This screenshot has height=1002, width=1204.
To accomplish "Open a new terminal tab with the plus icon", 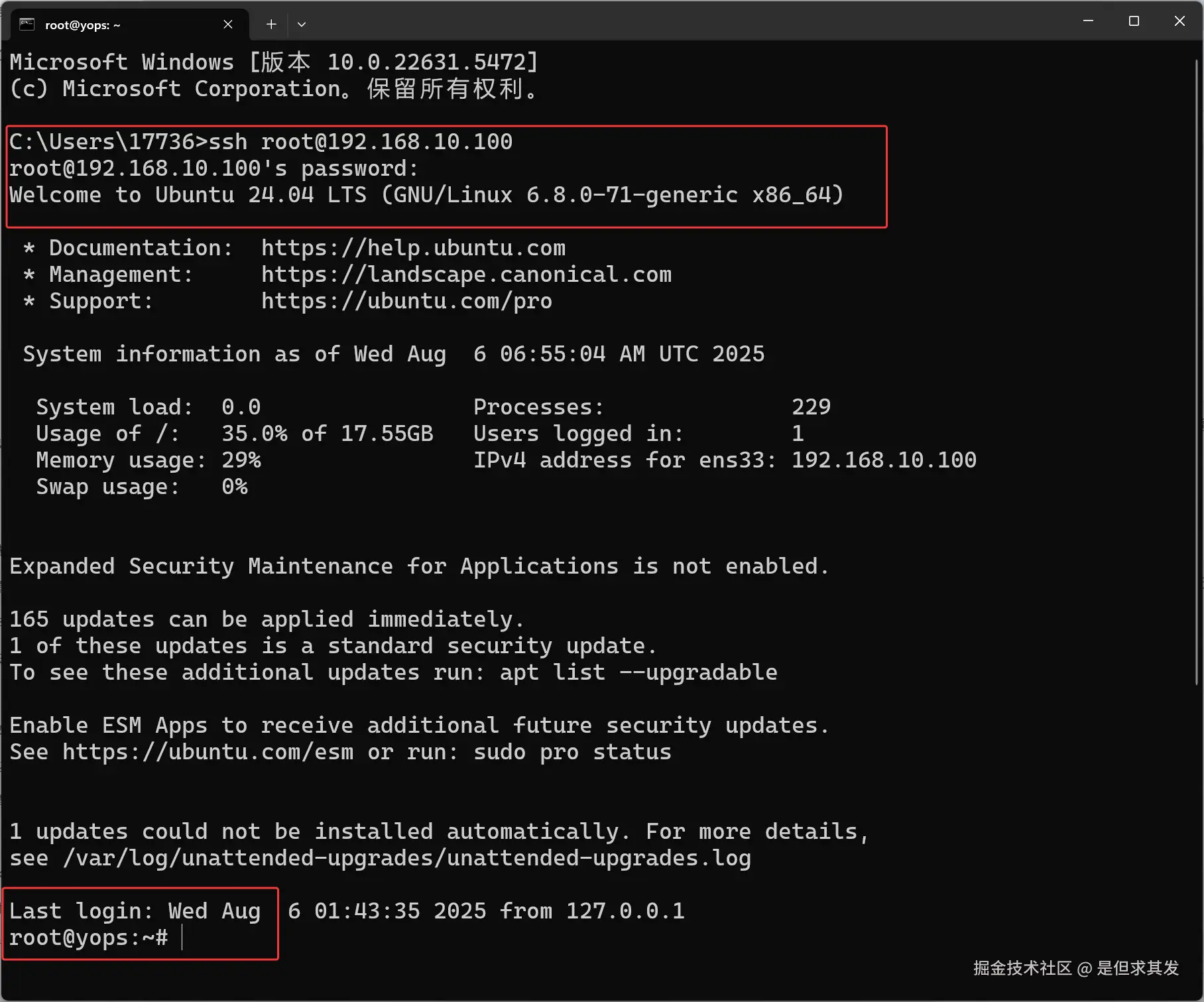I will point(271,24).
